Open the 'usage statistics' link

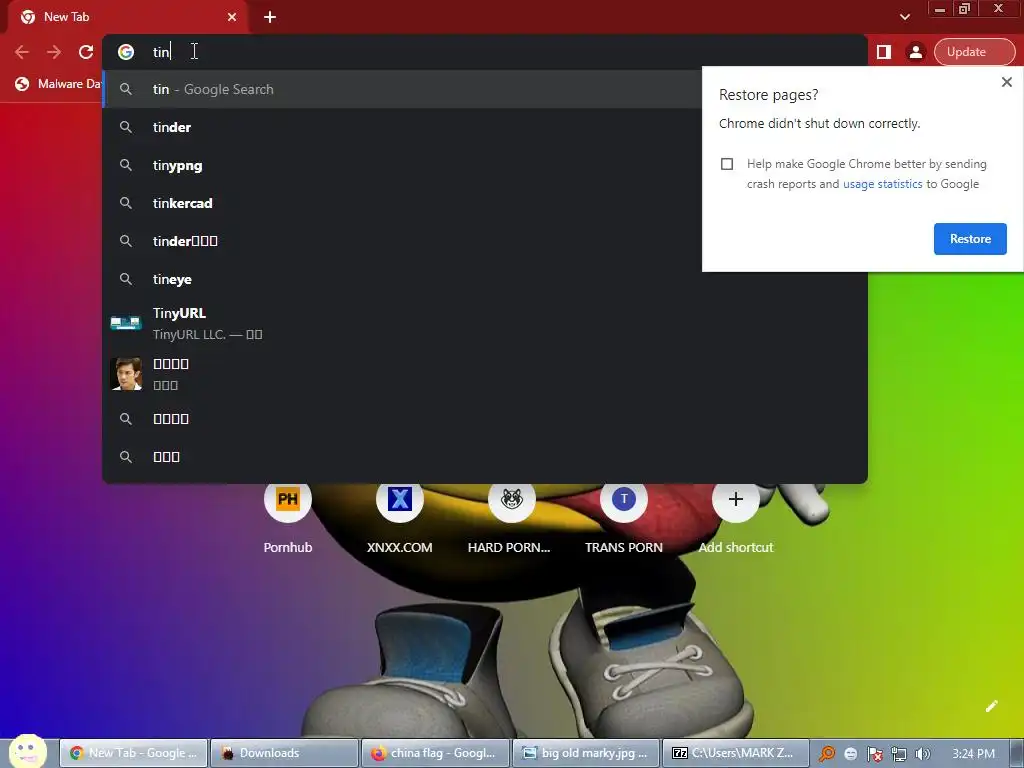click(882, 184)
